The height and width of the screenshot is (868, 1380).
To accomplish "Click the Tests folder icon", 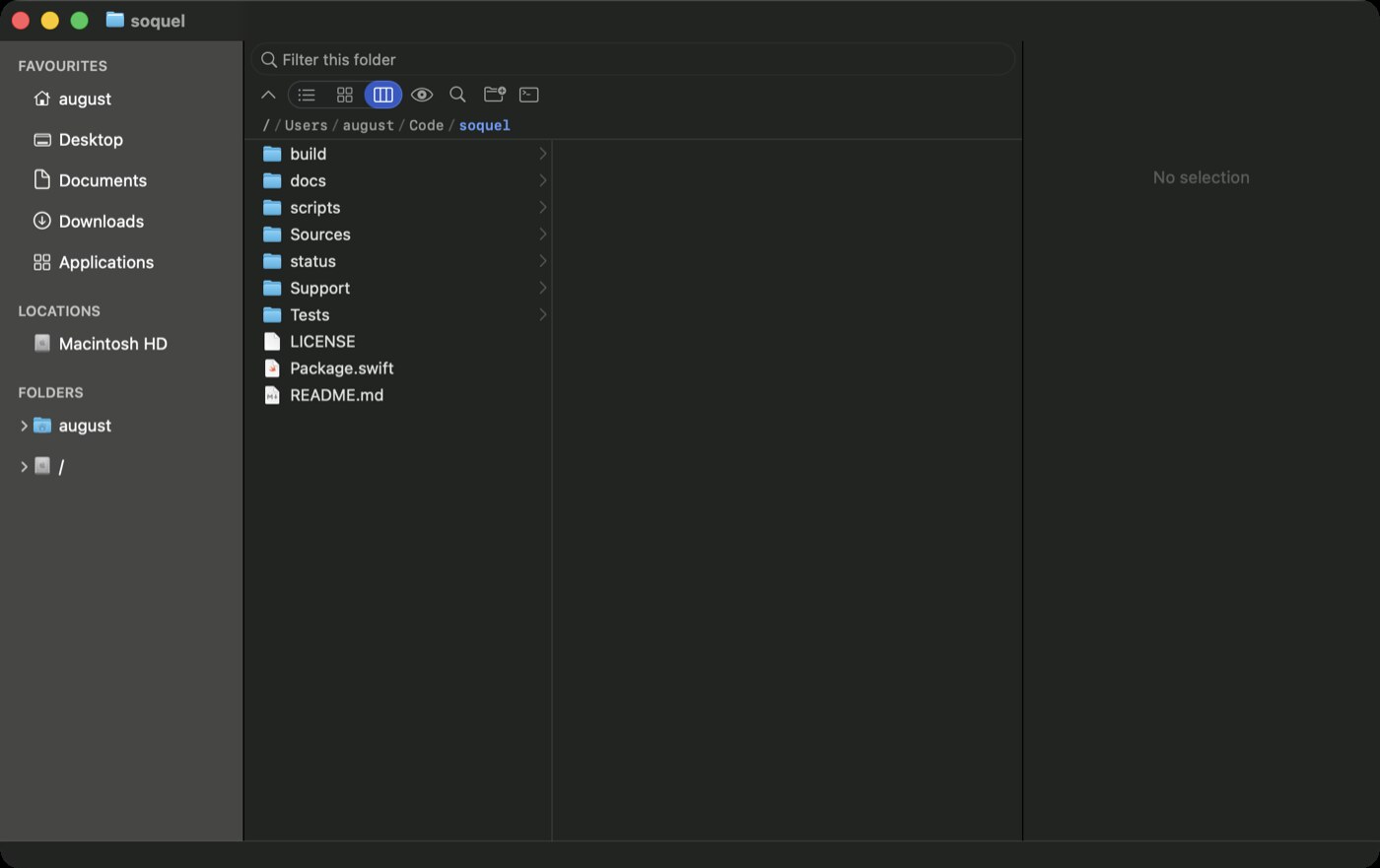I will coord(272,314).
